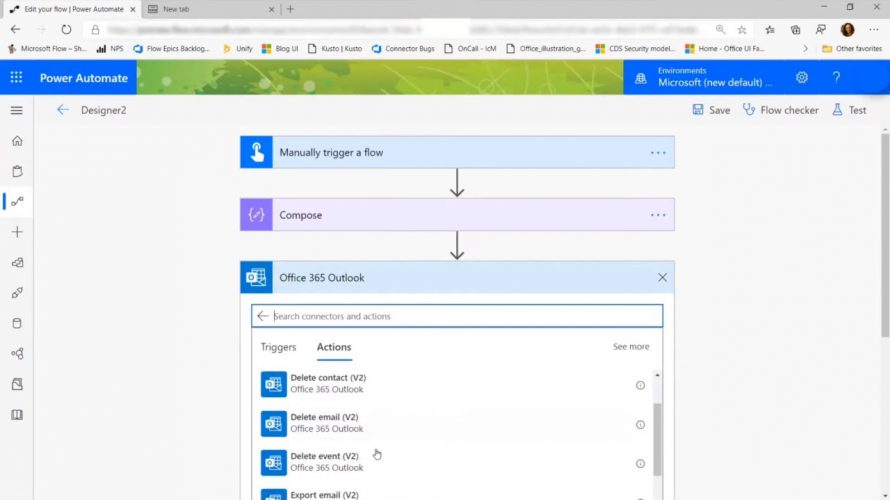Activate the Edit your flow browser tab
Image resolution: width=890 pixels, height=500 pixels.
point(70,9)
